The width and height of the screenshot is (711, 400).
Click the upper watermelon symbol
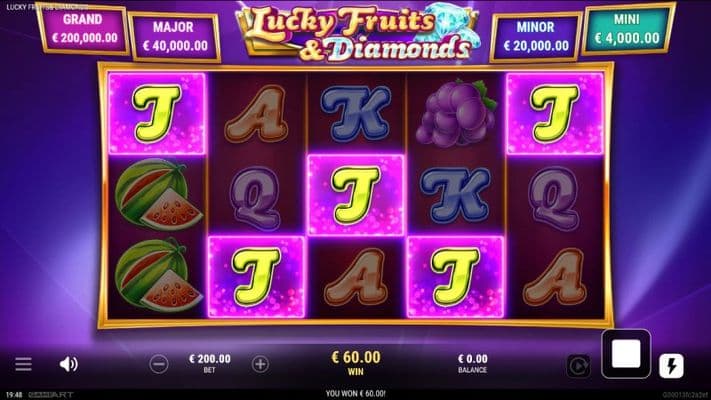click(x=157, y=194)
